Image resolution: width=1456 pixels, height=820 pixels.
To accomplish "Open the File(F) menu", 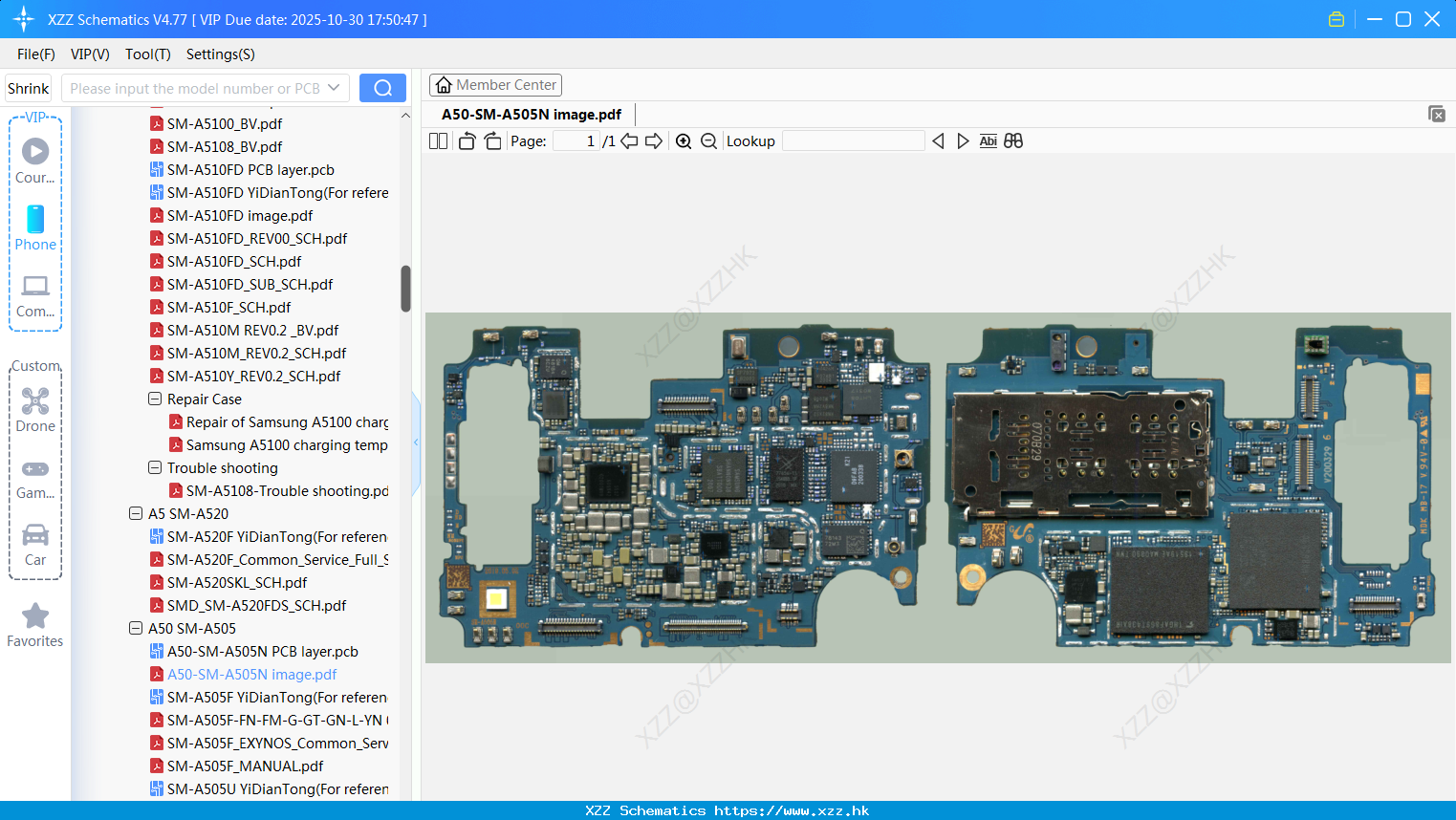I will (x=36, y=54).
